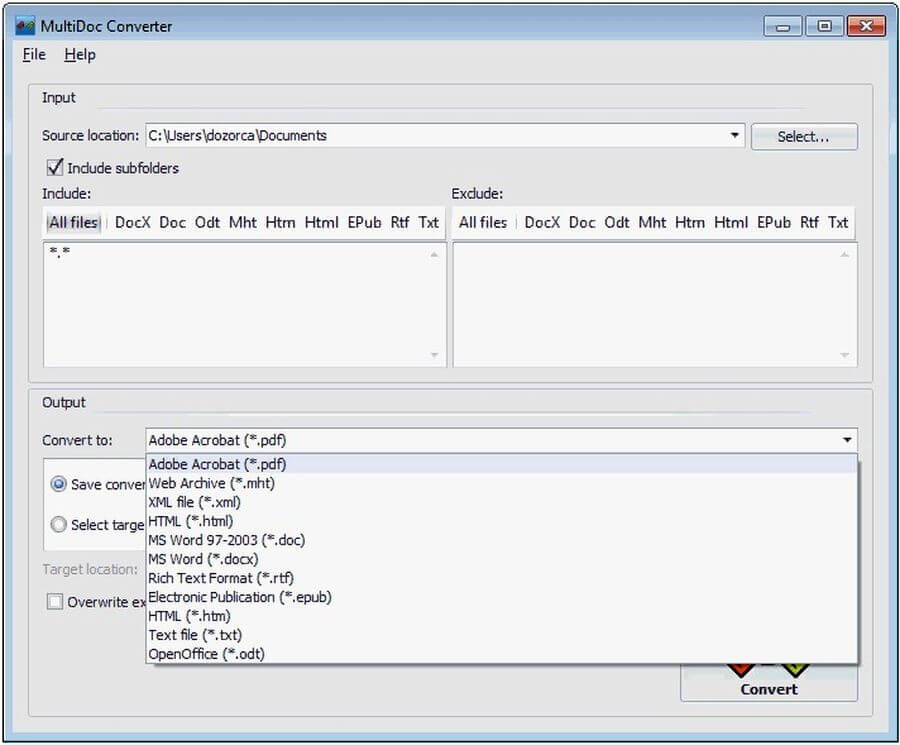Click the Include list scroll down arrow
The height and width of the screenshot is (745, 900).
435,355
